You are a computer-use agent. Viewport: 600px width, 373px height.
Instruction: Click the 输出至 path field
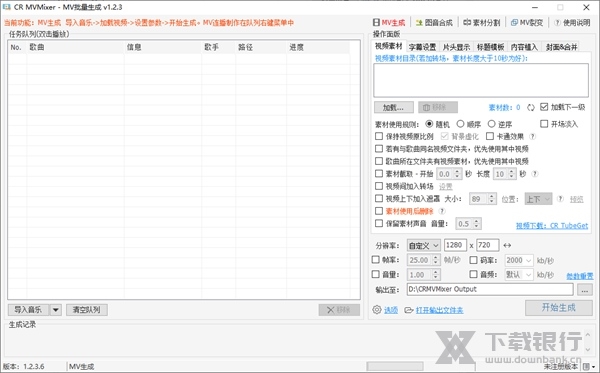[x=490, y=290]
